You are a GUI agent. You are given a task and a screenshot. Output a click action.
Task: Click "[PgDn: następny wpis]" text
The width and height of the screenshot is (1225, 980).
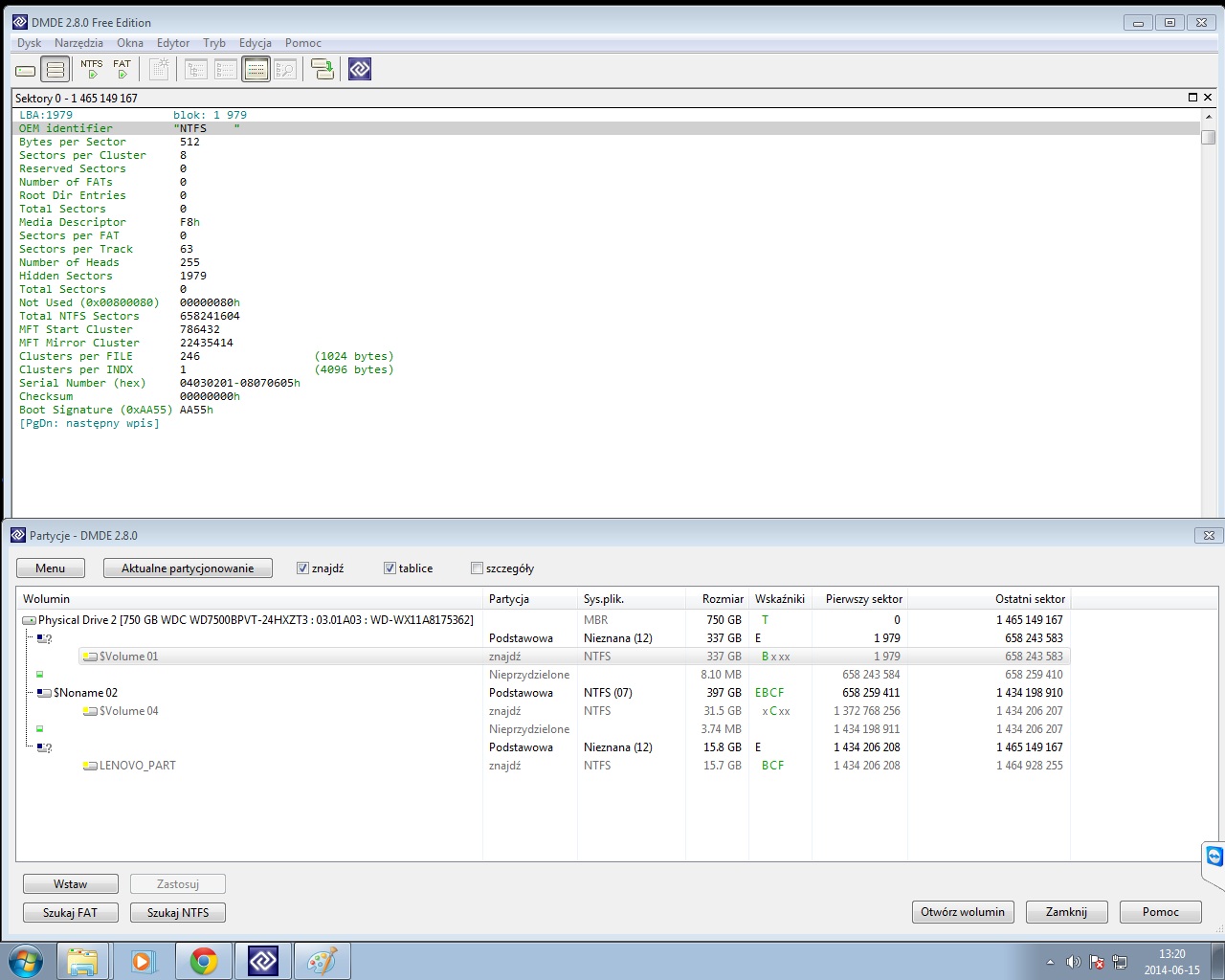coord(89,423)
